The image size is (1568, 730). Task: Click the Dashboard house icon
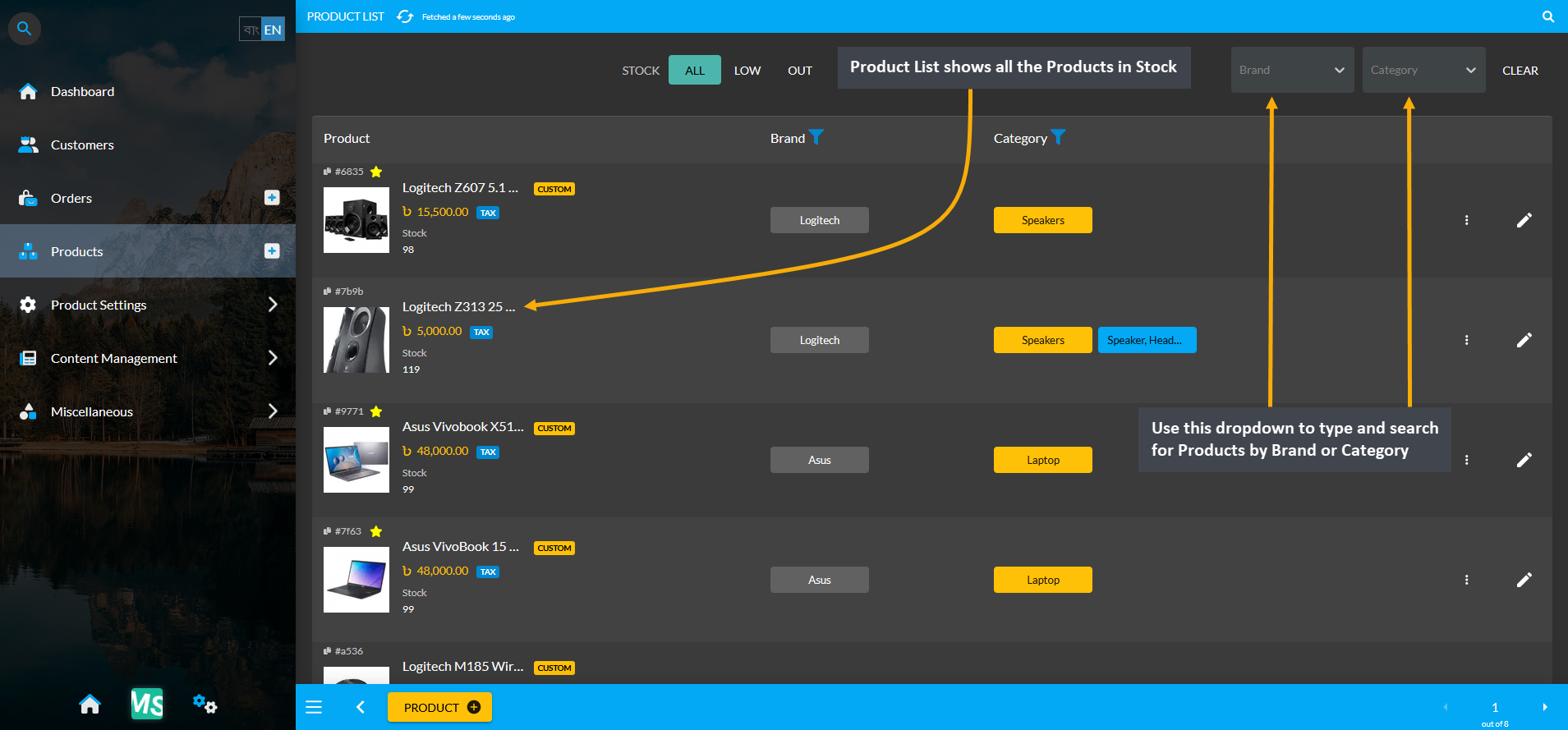click(x=28, y=91)
